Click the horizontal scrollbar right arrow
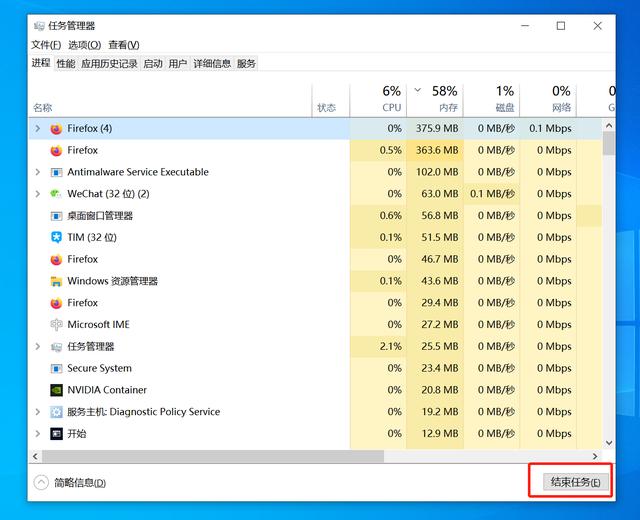The width and height of the screenshot is (640, 520). (595, 456)
